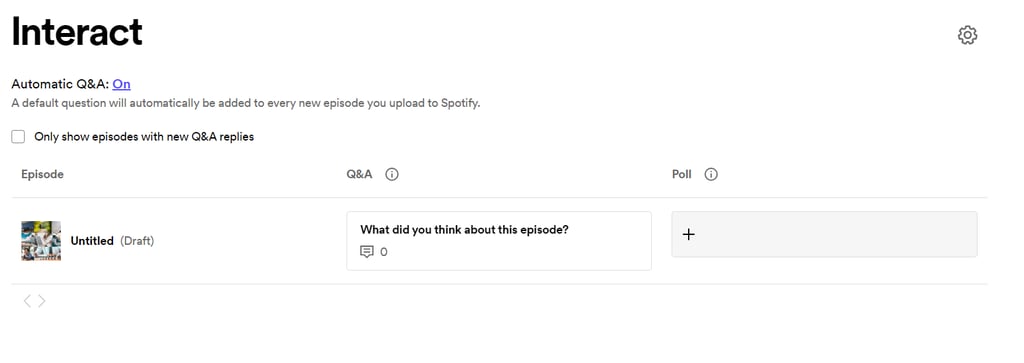Open Interact settings via gear icon
Viewport: 1024px width, 363px height.
(x=967, y=35)
